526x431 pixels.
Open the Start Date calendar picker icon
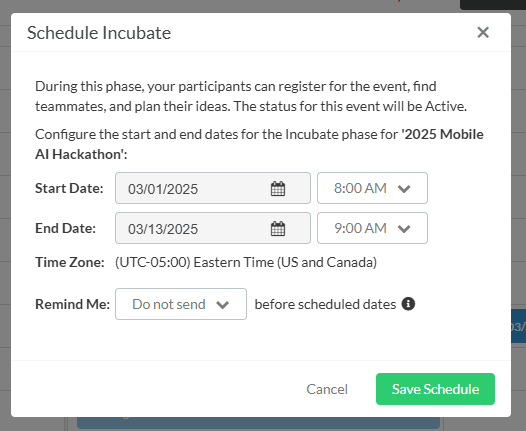click(x=278, y=188)
